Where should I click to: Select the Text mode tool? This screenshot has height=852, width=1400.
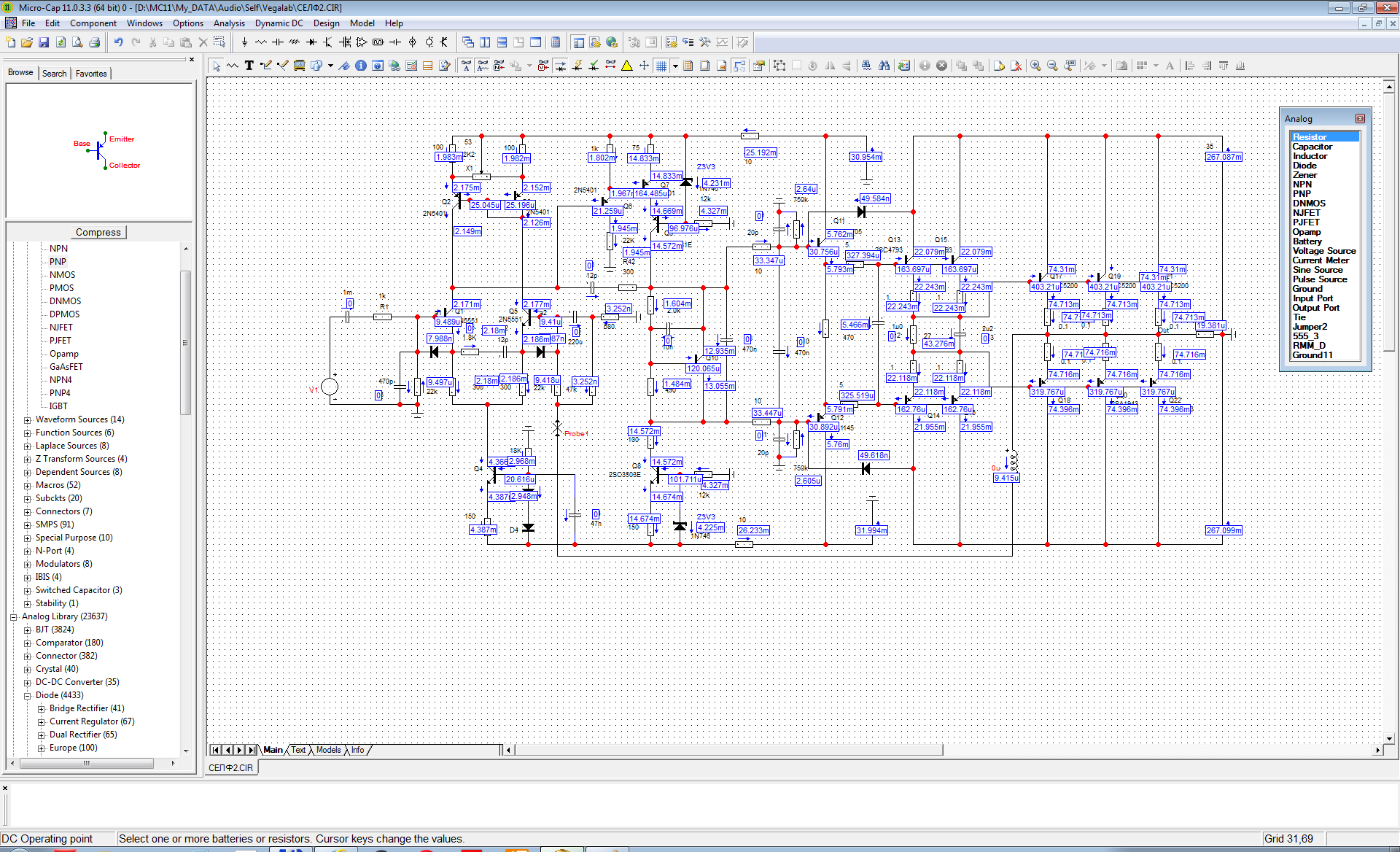249,66
